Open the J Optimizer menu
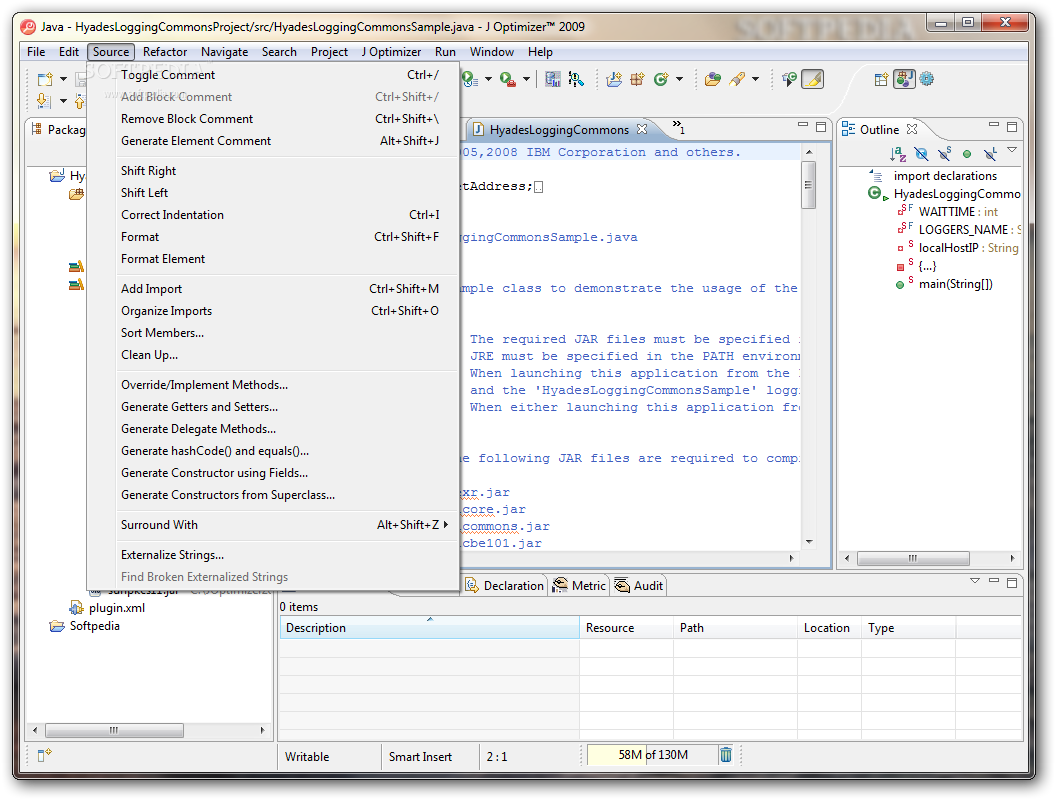Screen dimensions: 1056x800 click(391, 52)
